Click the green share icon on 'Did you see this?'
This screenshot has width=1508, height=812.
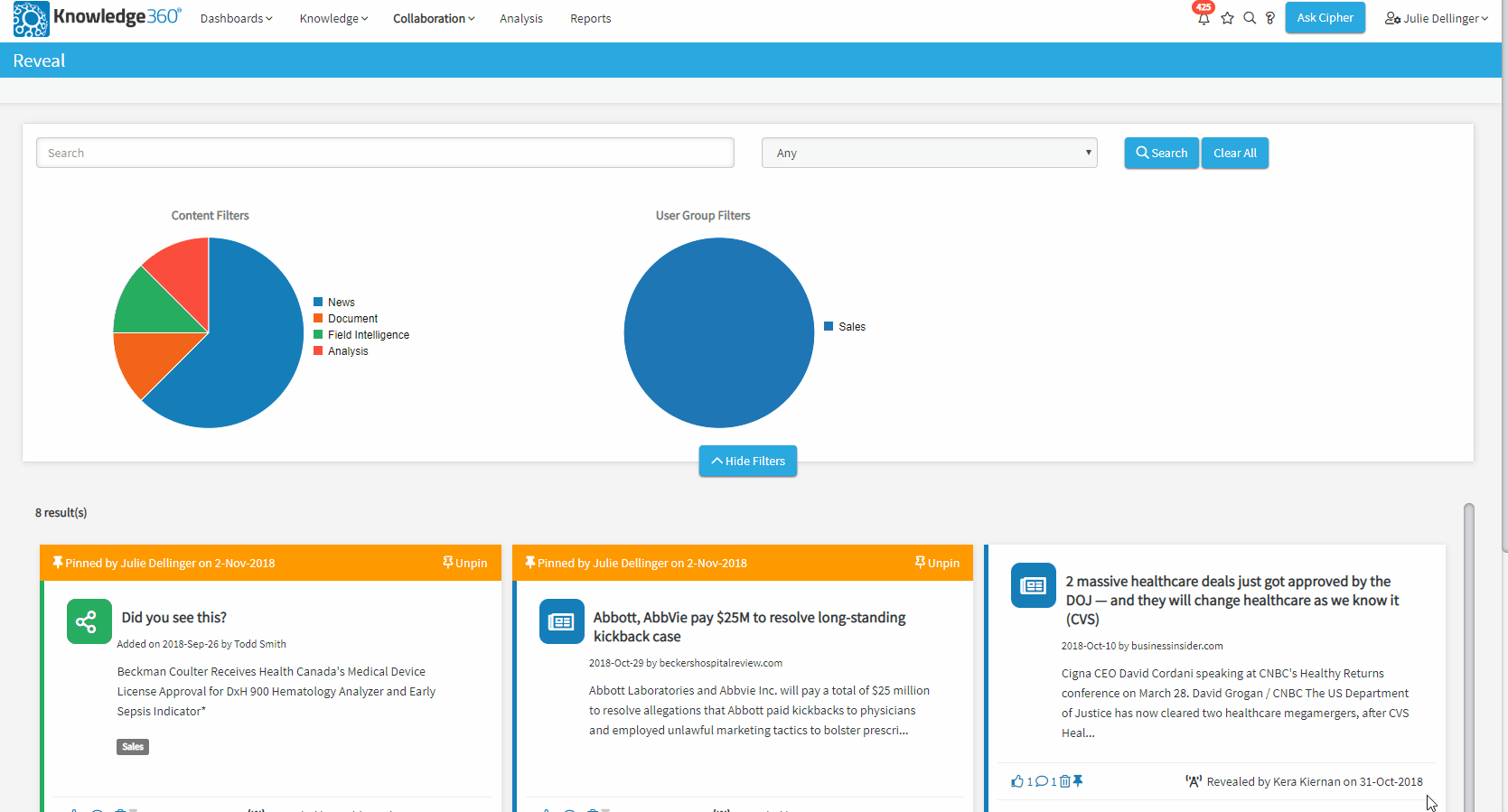coord(89,621)
